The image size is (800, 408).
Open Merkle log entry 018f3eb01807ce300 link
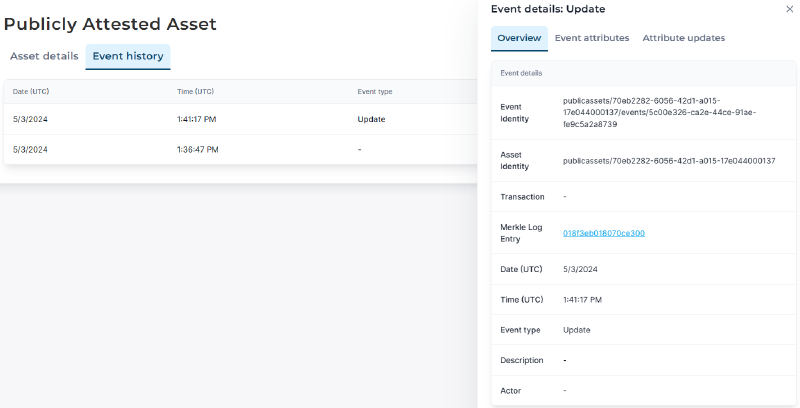tap(603, 233)
